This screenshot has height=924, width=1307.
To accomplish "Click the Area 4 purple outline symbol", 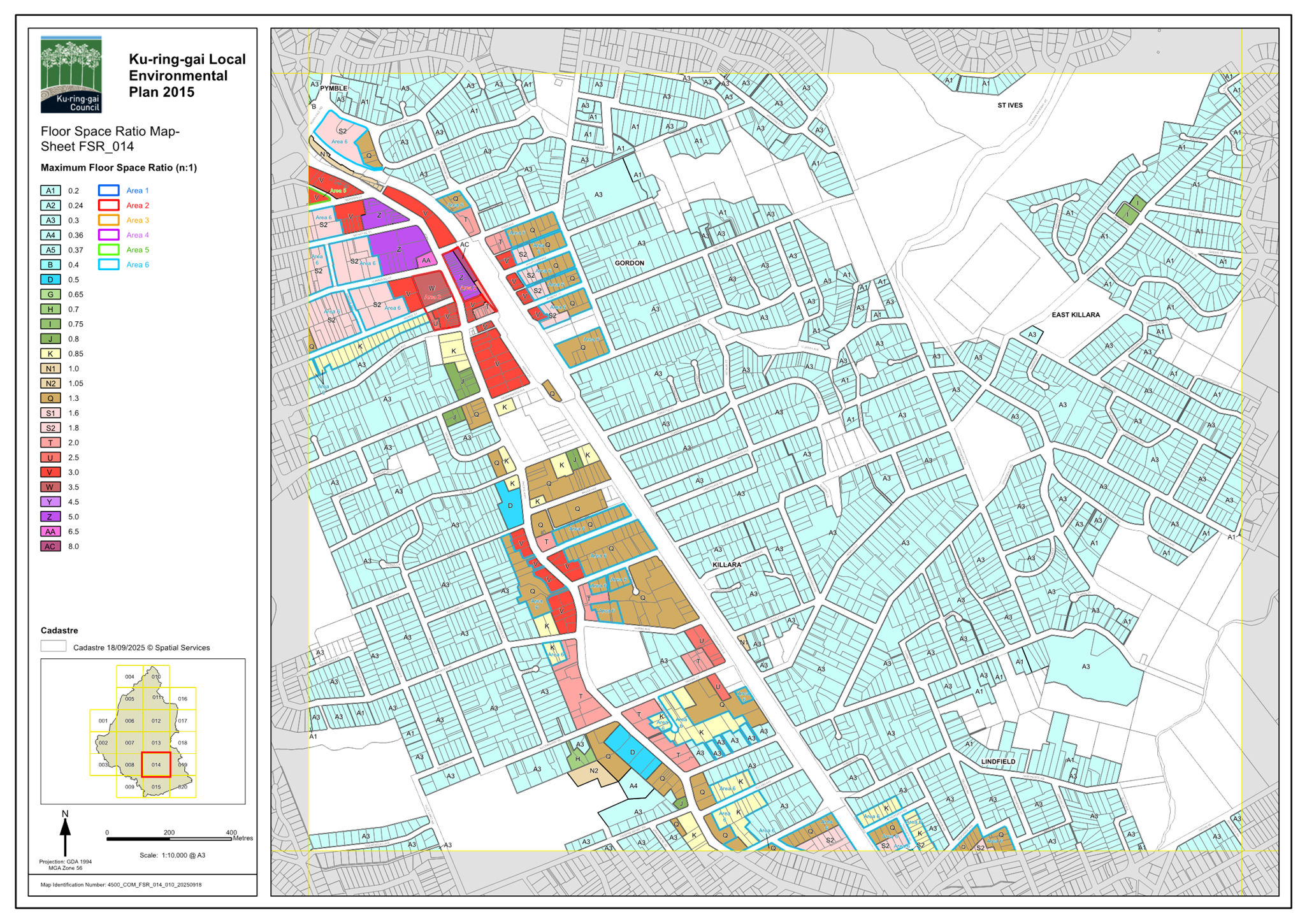I will (108, 235).
